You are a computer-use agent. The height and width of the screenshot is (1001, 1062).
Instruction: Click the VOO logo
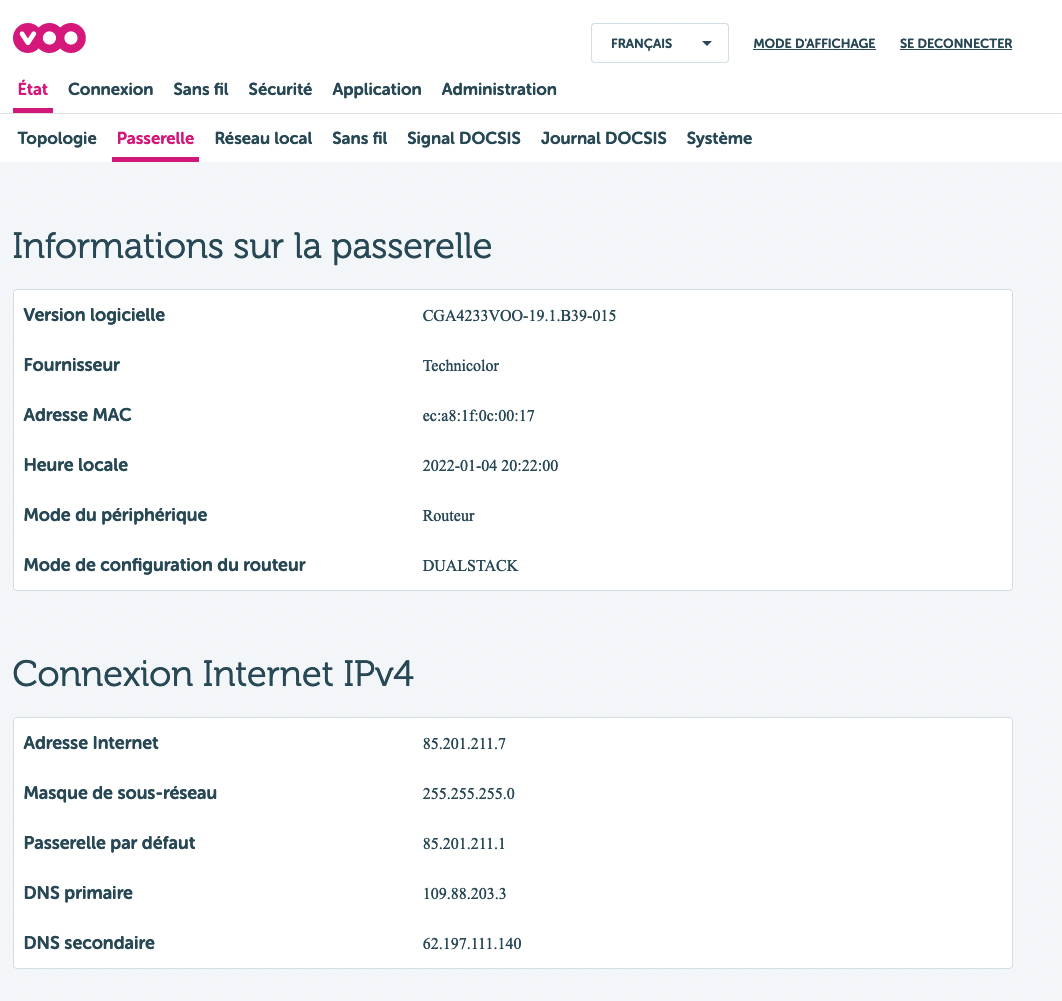tap(49, 38)
